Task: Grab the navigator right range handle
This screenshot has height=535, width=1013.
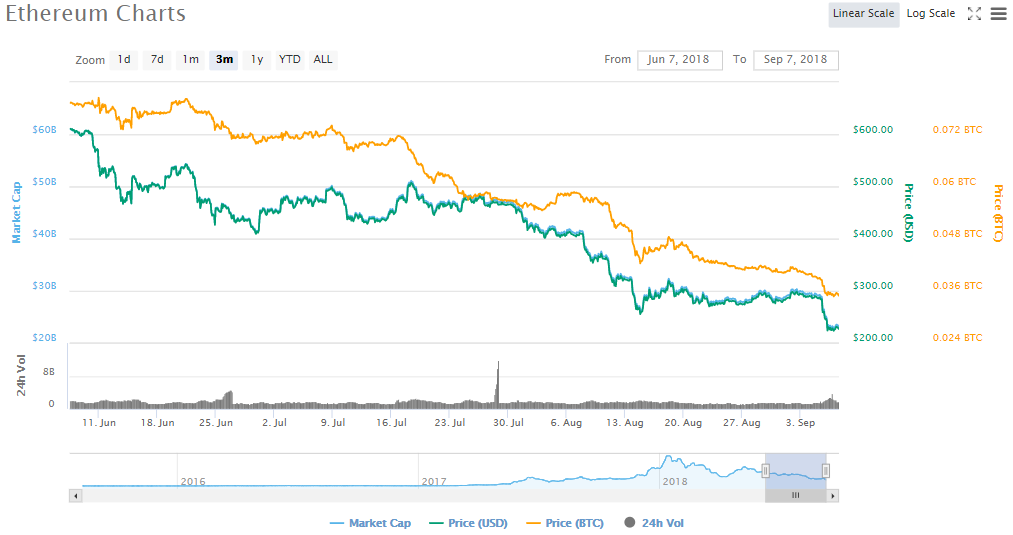Action: click(826, 471)
